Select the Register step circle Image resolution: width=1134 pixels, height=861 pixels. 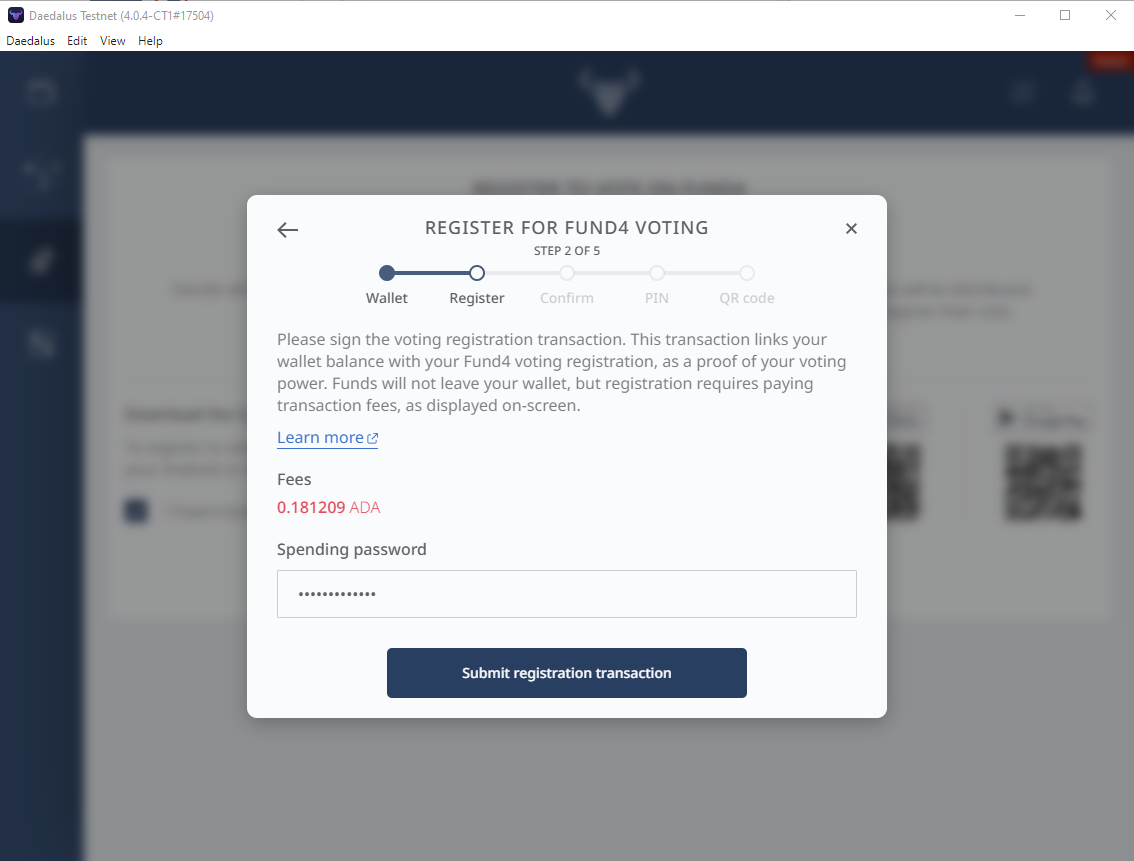pos(477,273)
